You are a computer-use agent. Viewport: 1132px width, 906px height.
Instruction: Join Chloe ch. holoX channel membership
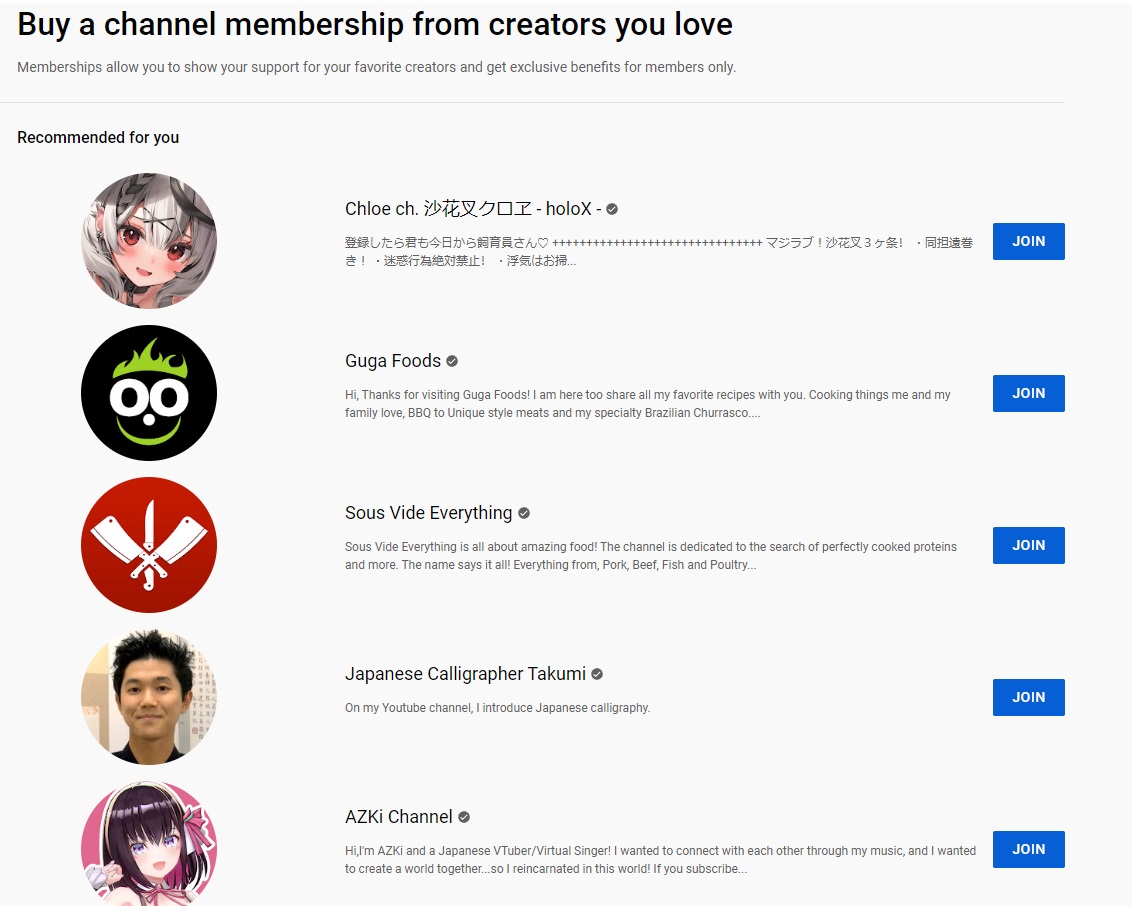[1028, 241]
